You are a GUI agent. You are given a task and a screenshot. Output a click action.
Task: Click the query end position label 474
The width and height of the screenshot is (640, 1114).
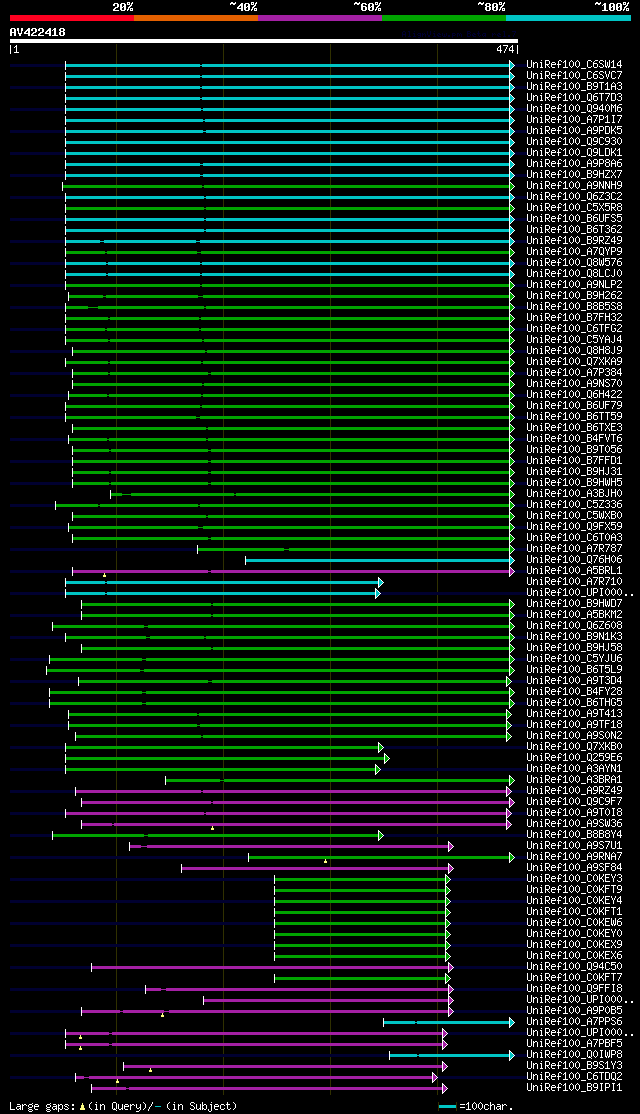(505, 50)
